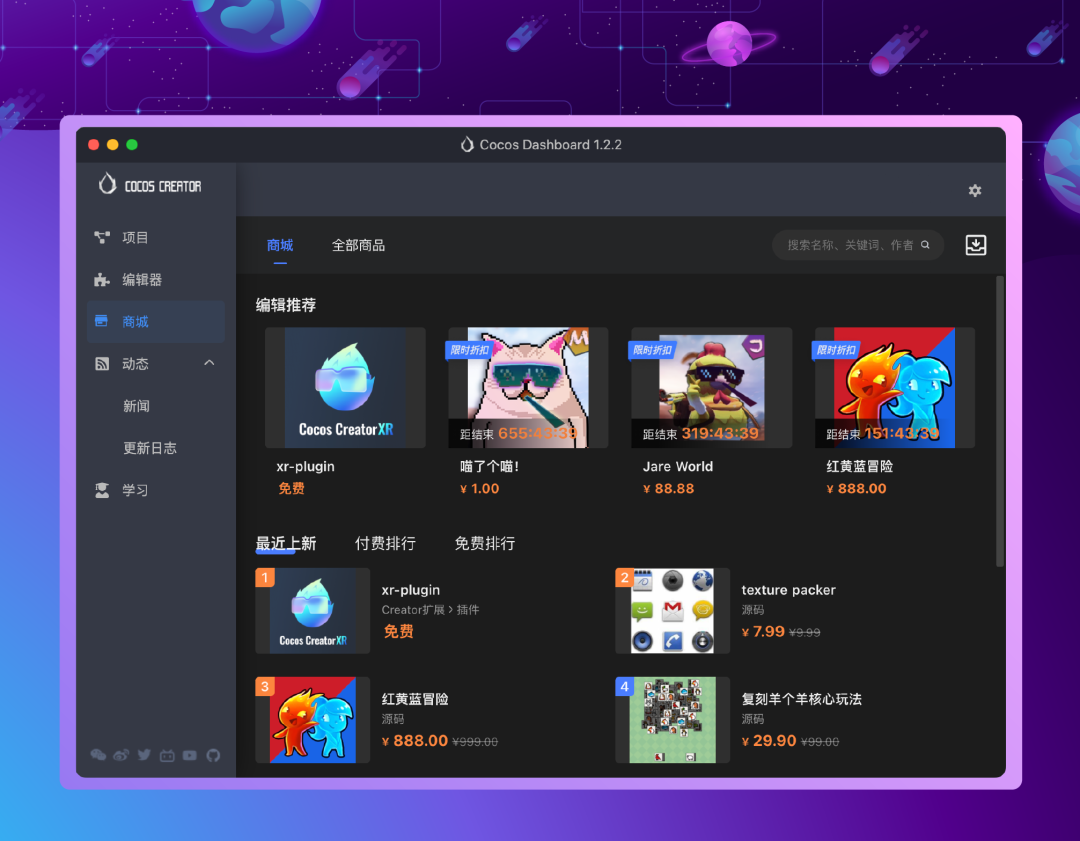The height and width of the screenshot is (841, 1080).
Task: Open the Bilibili icon link
Action: (x=167, y=755)
